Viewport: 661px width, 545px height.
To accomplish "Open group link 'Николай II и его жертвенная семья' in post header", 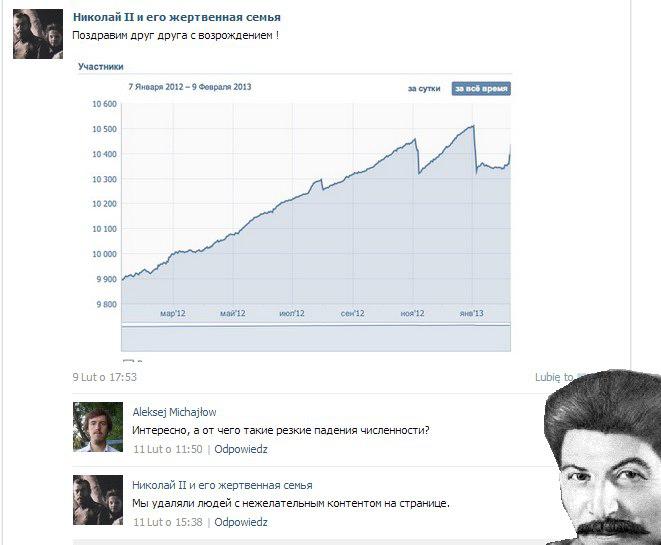I will click(x=177, y=17).
